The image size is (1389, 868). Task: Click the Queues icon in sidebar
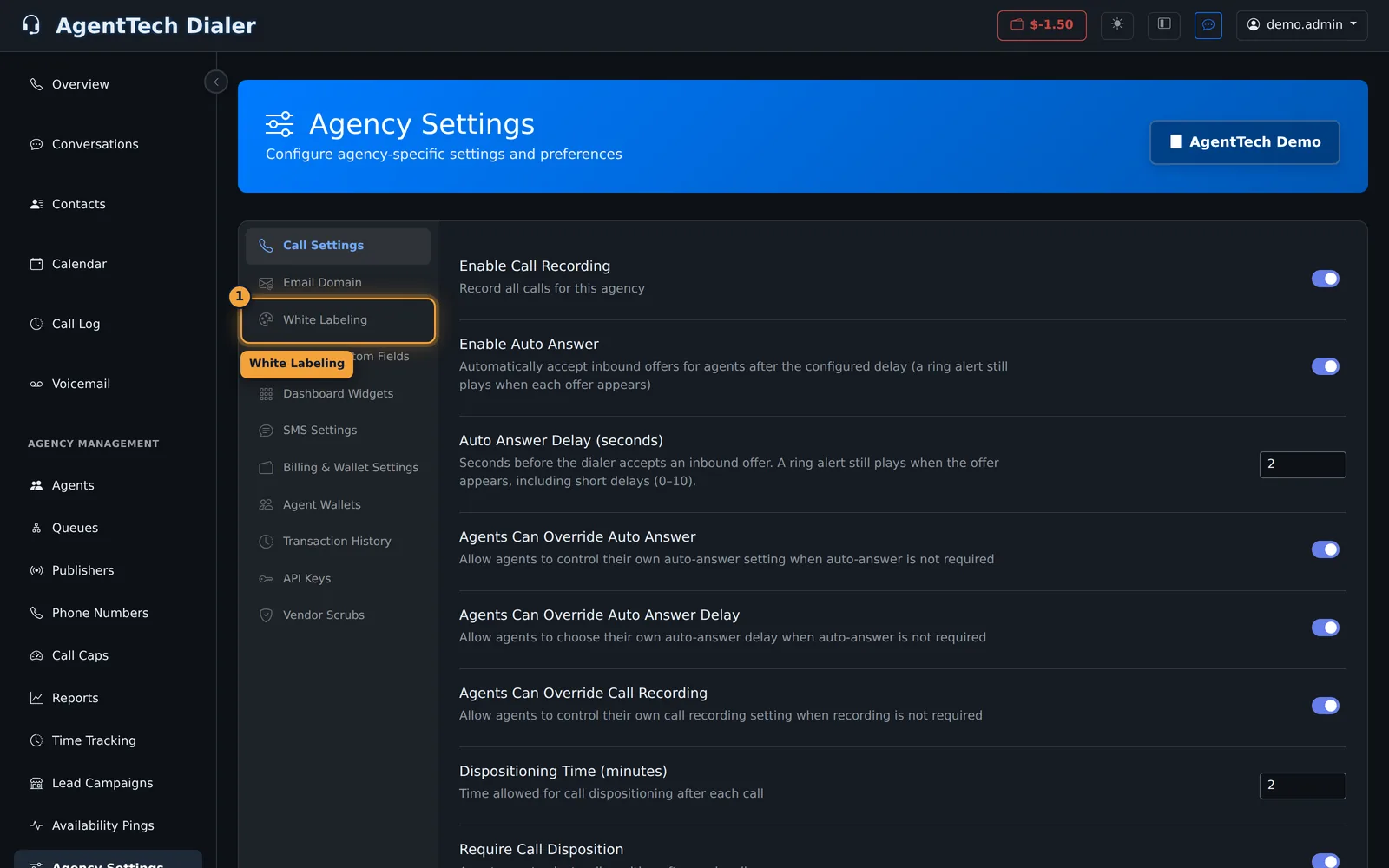pos(36,528)
